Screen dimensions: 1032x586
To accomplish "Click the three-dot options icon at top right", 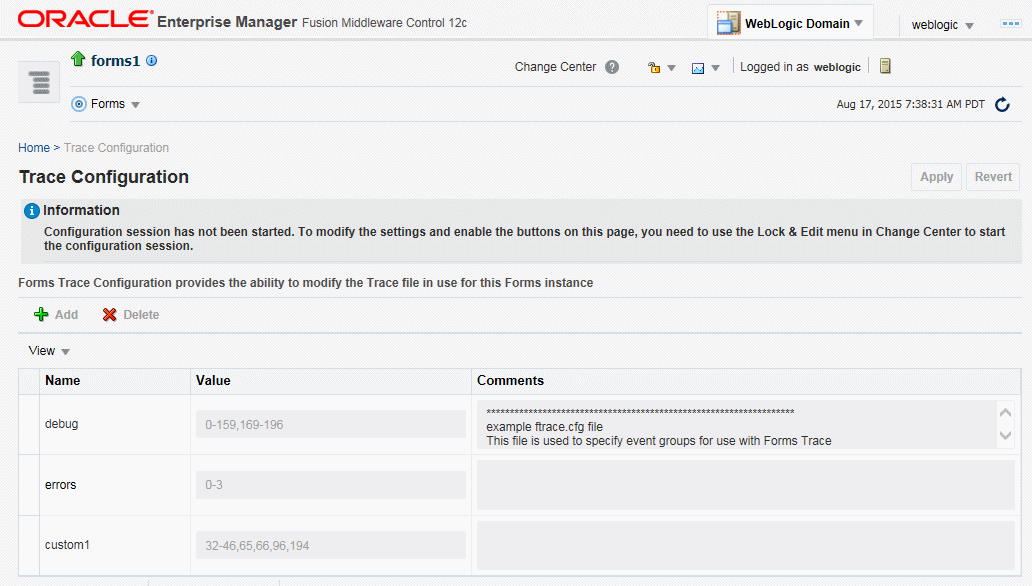I will point(1010,24).
